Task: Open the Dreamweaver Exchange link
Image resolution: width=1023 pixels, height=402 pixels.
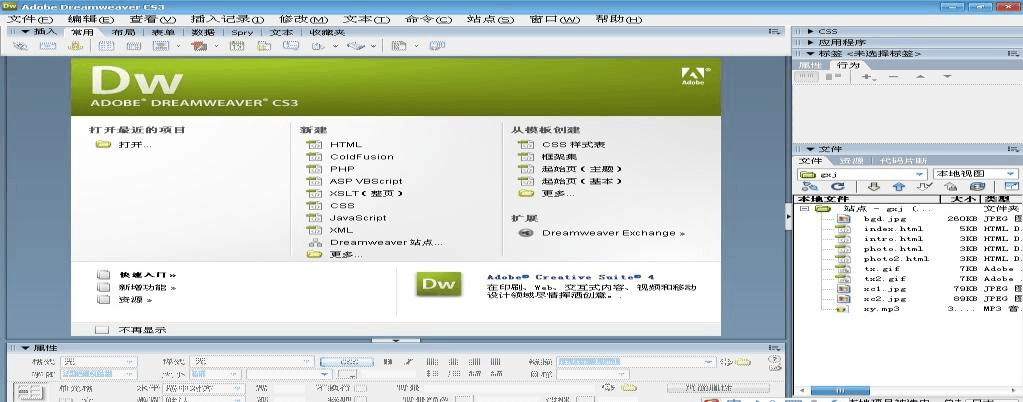Action: pos(612,232)
